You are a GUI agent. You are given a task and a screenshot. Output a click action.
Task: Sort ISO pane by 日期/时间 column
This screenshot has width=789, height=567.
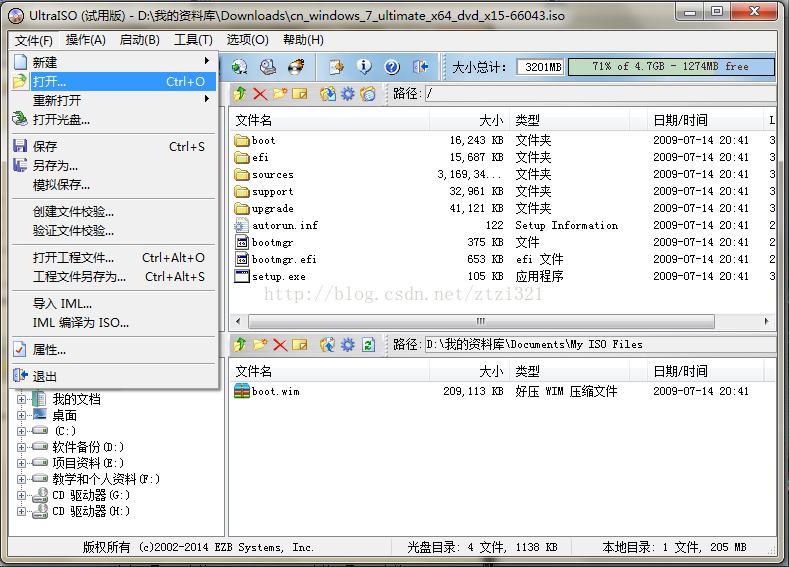(704, 120)
